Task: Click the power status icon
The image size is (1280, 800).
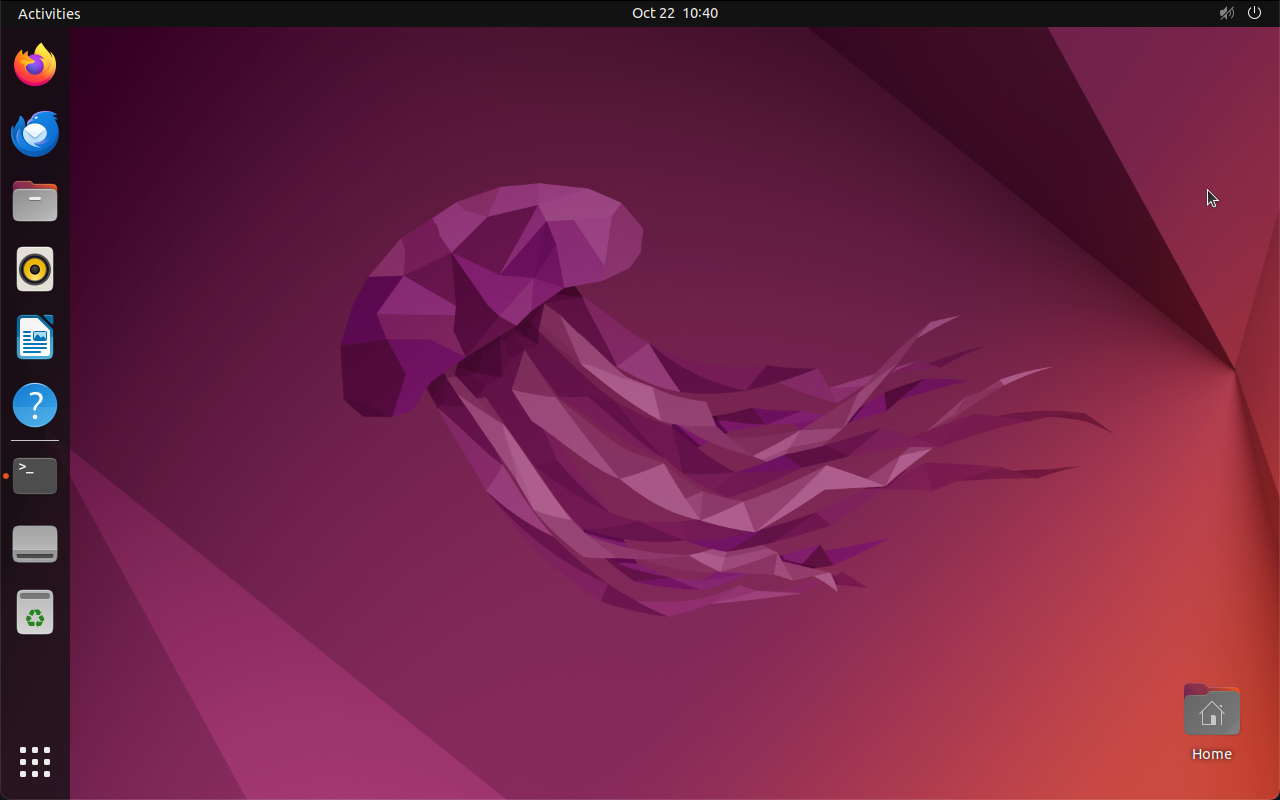Action: [1254, 13]
